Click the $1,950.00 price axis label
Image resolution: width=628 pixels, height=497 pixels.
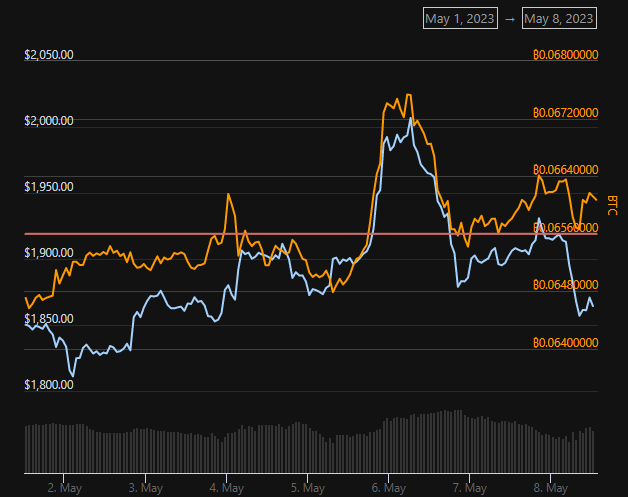49,187
